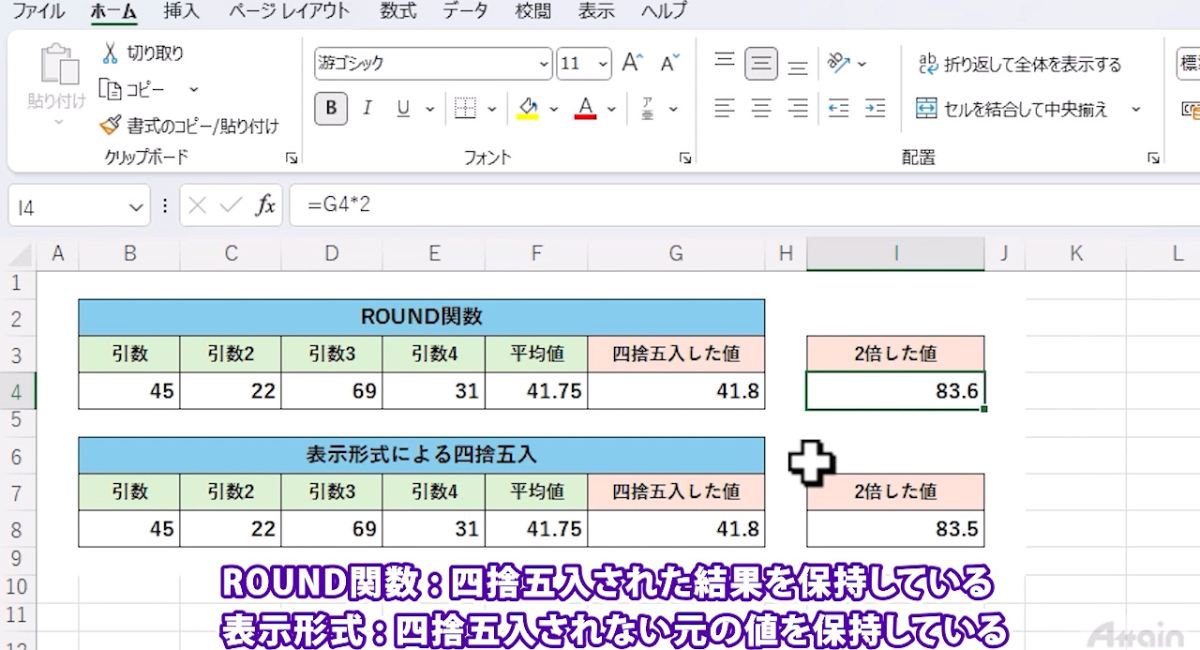Screen dimensions: 1200x650
Task: Open the formula bar options dots icon
Action: [165, 206]
